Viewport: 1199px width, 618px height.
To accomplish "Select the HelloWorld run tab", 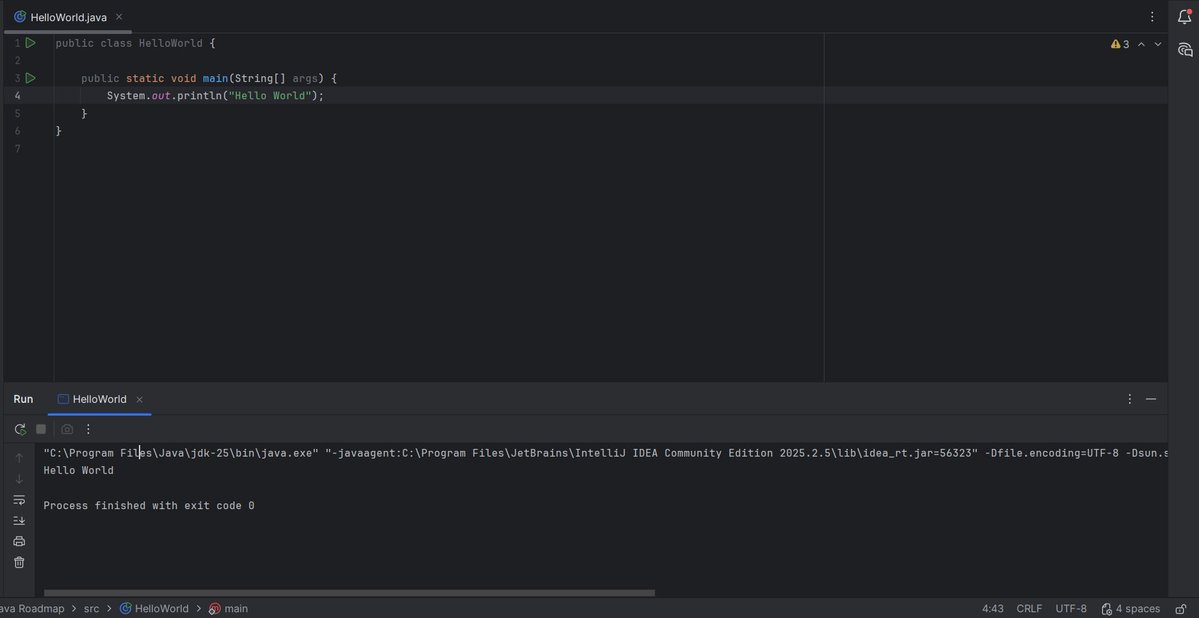I will pos(98,398).
